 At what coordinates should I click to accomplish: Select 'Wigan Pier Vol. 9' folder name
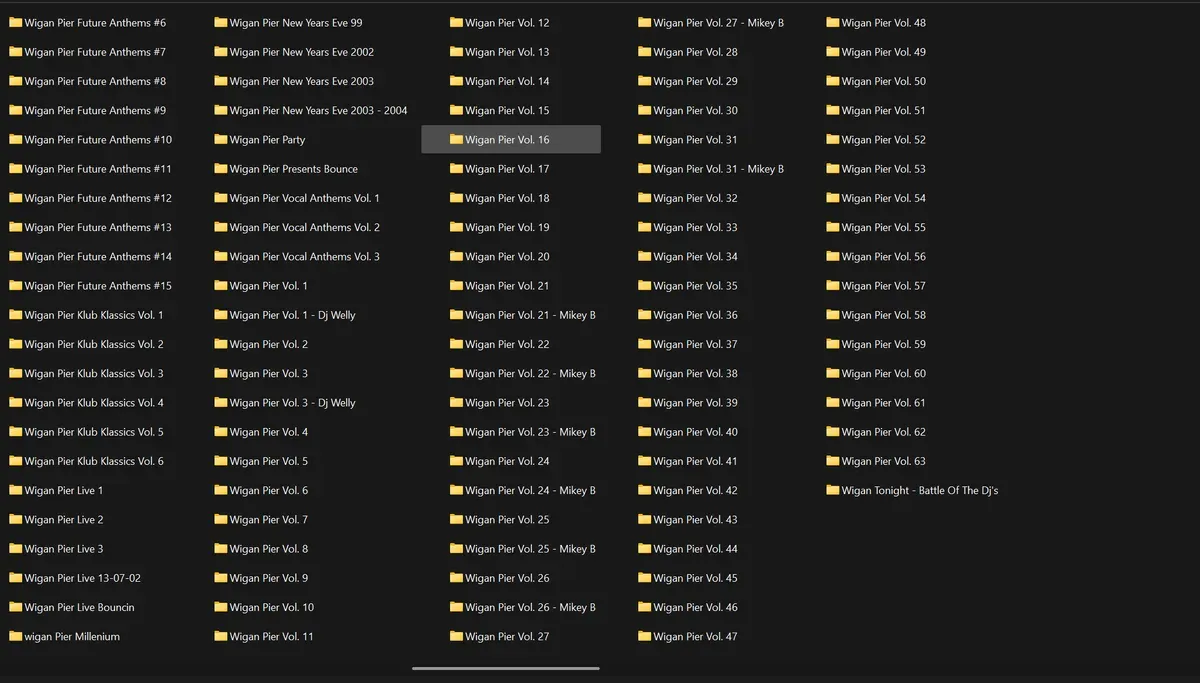[x=269, y=578]
